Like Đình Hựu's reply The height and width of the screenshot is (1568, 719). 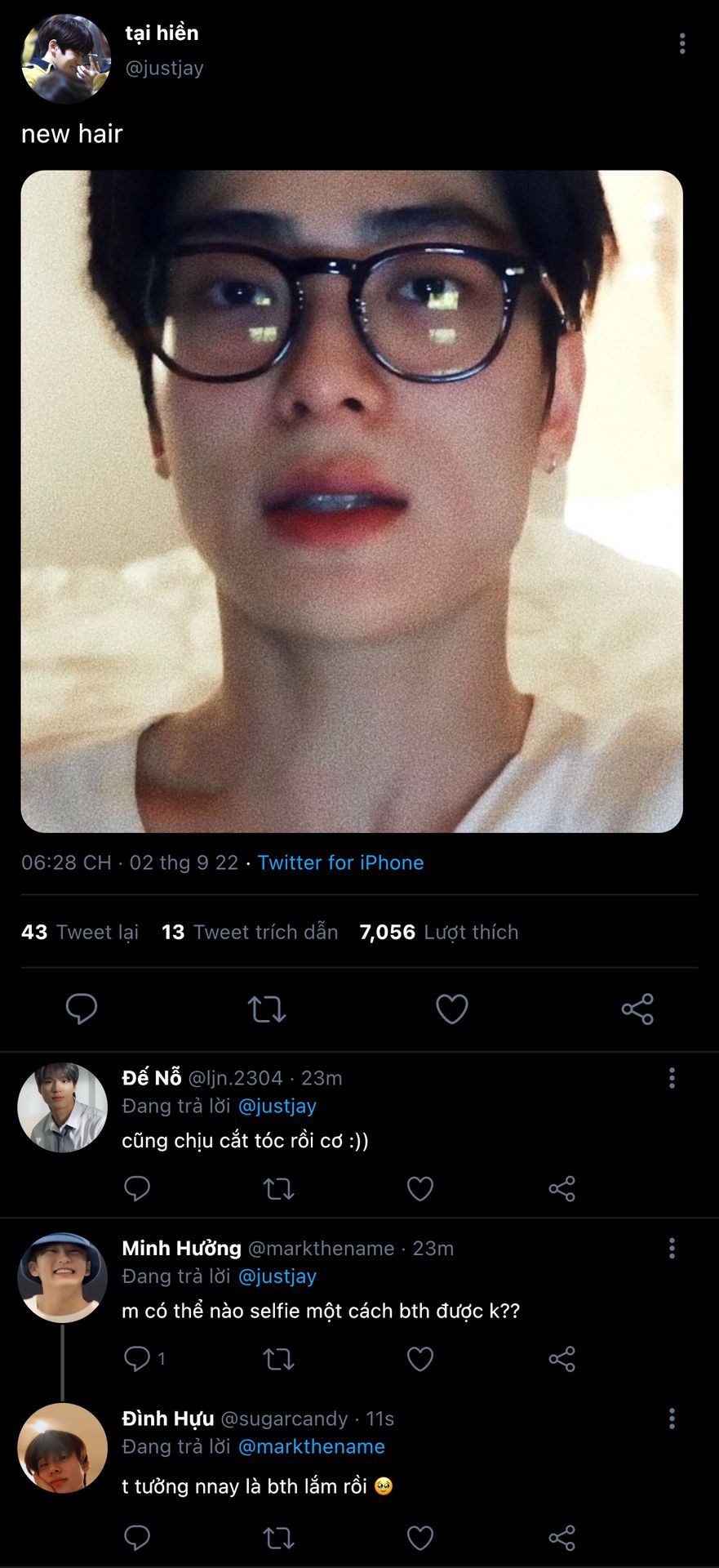tap(420, 1538)
